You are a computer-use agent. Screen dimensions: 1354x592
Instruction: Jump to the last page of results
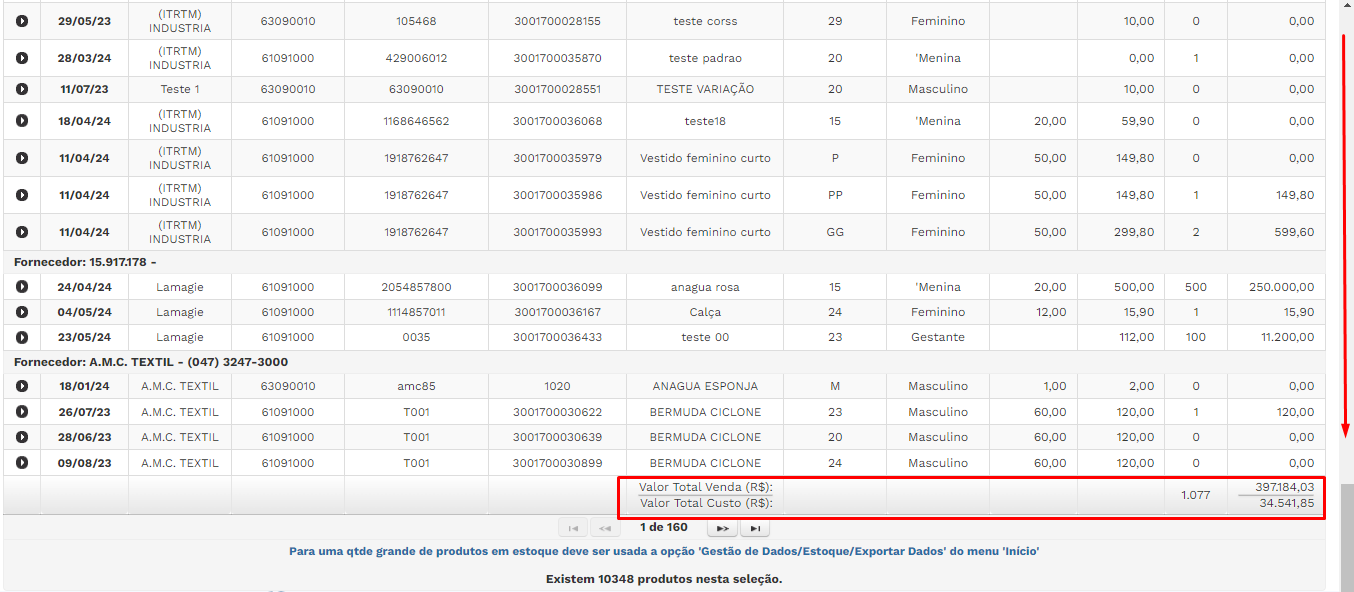(755, 528)
